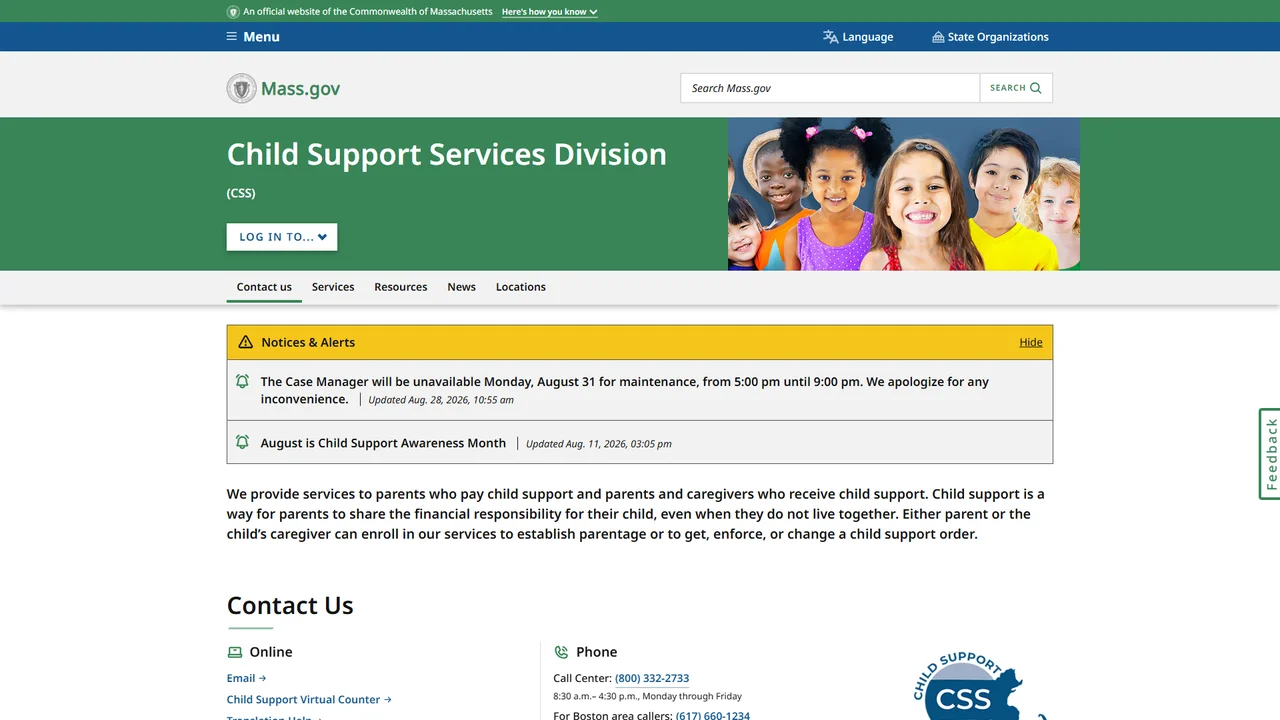
Task: Open the Language selector
Action: (x=858, y=37)
